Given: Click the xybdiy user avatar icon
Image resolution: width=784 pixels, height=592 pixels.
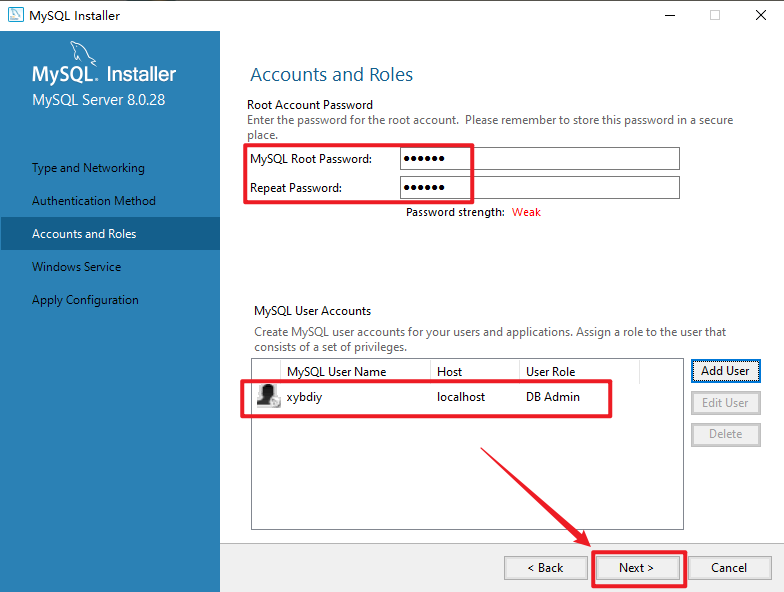Looking at the screenshot, I should [x=268, y=396].
